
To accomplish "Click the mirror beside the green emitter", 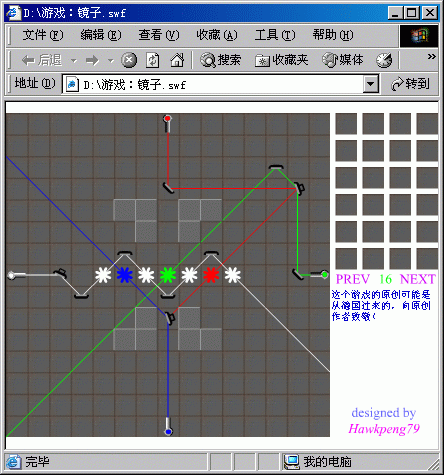I will [298, 275].
